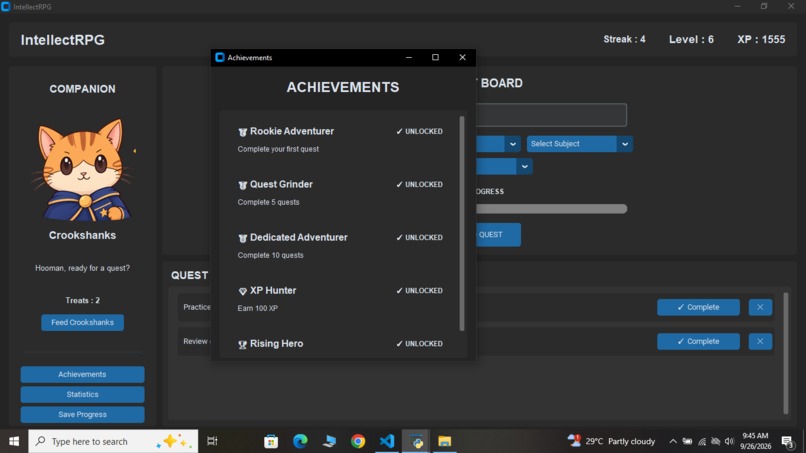Click the Achievements list scrollbar
Viewport: 806px width, 453px height.
pos(462,224)
